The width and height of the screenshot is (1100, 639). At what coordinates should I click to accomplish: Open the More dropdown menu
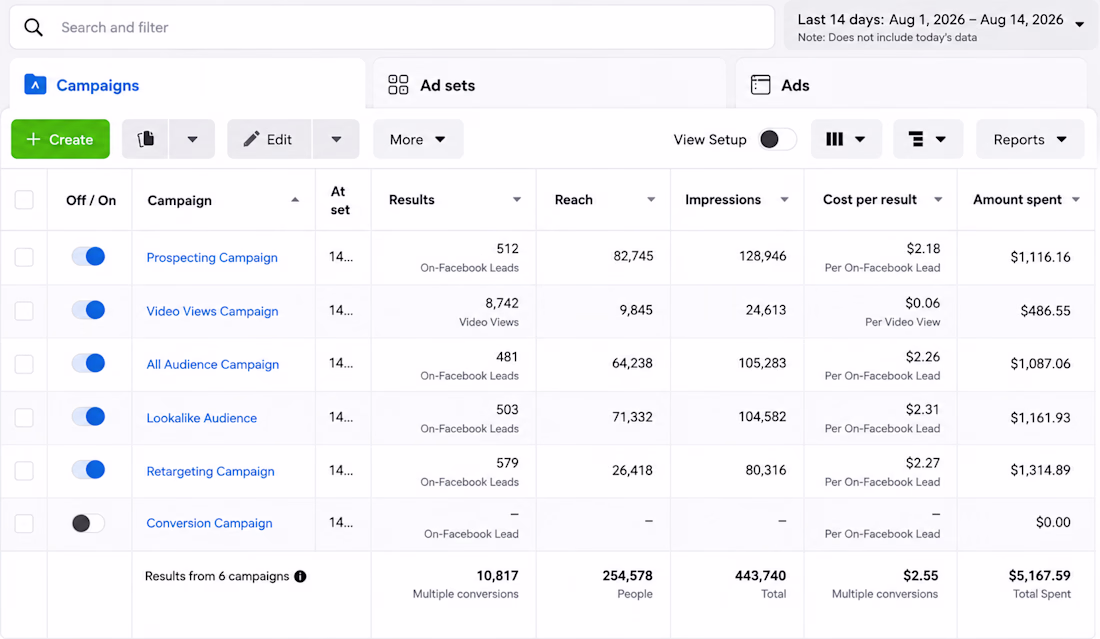[418, 139]
